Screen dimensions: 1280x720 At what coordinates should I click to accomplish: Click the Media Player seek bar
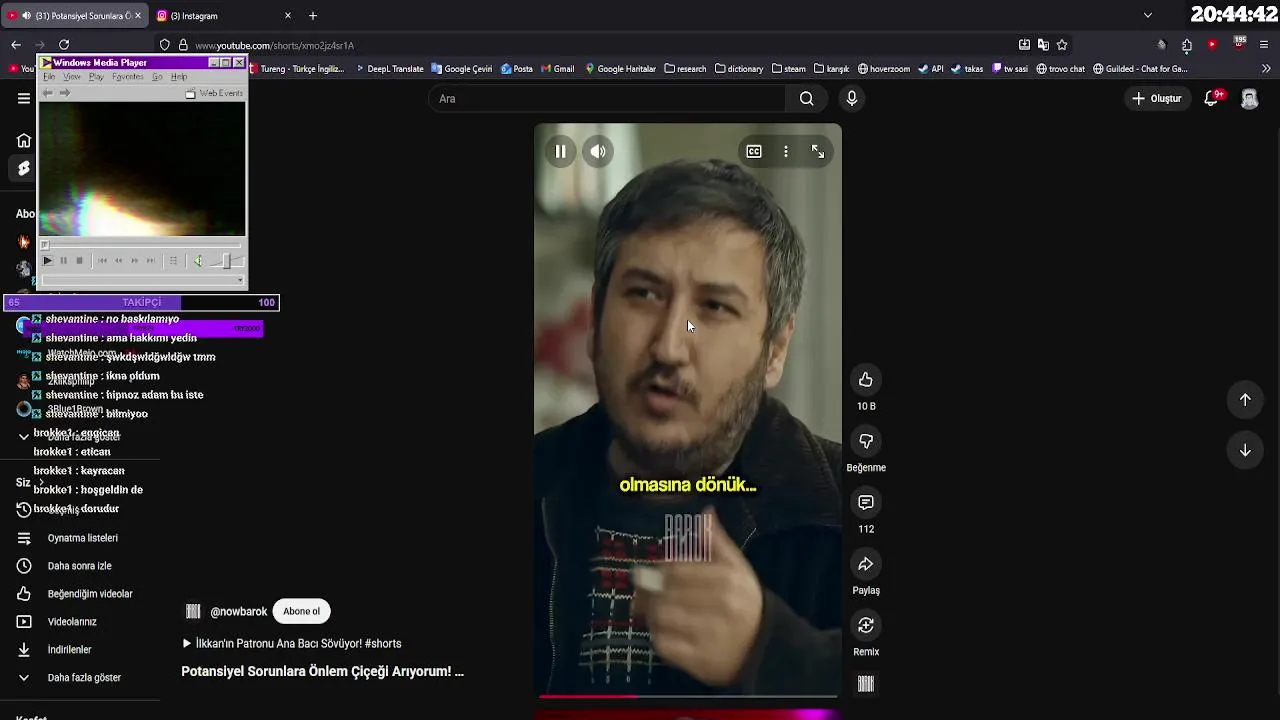pos(141,244)
